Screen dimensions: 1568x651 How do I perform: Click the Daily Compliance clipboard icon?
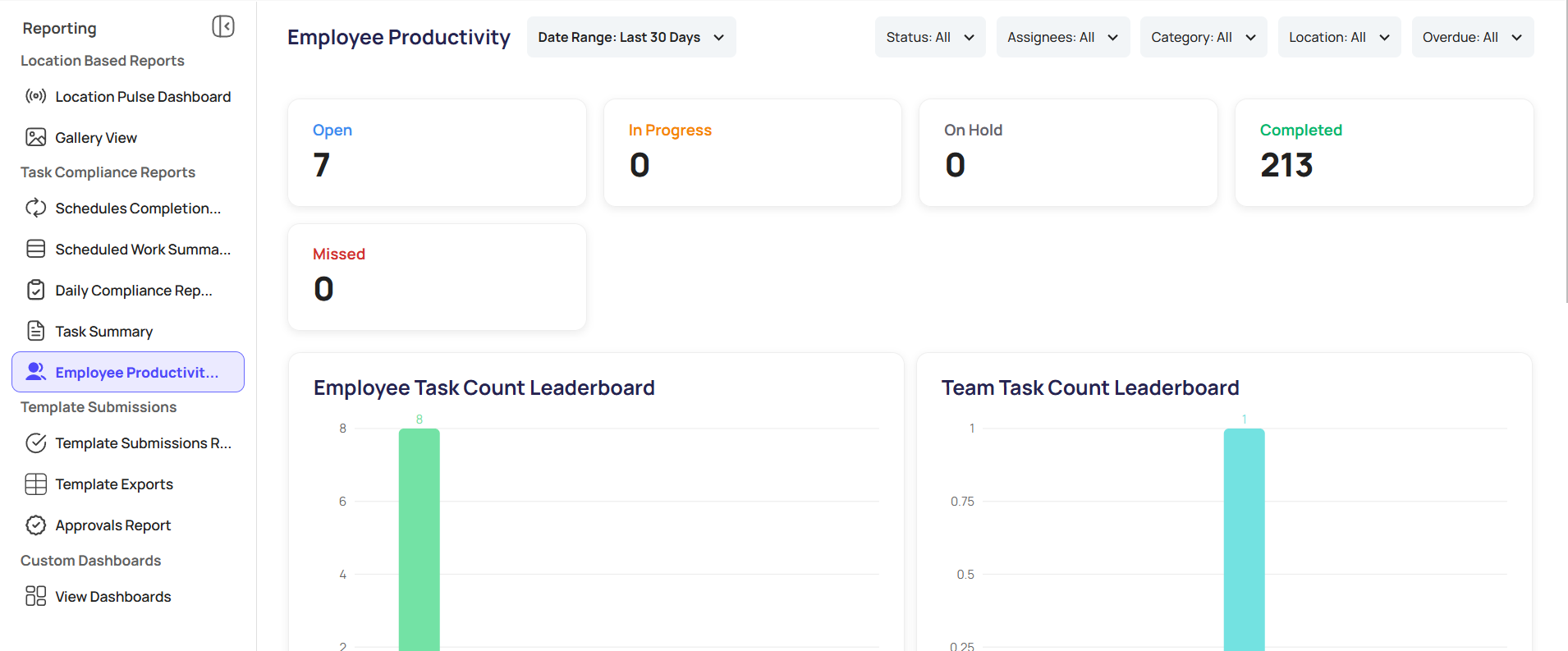pos(35,290)
